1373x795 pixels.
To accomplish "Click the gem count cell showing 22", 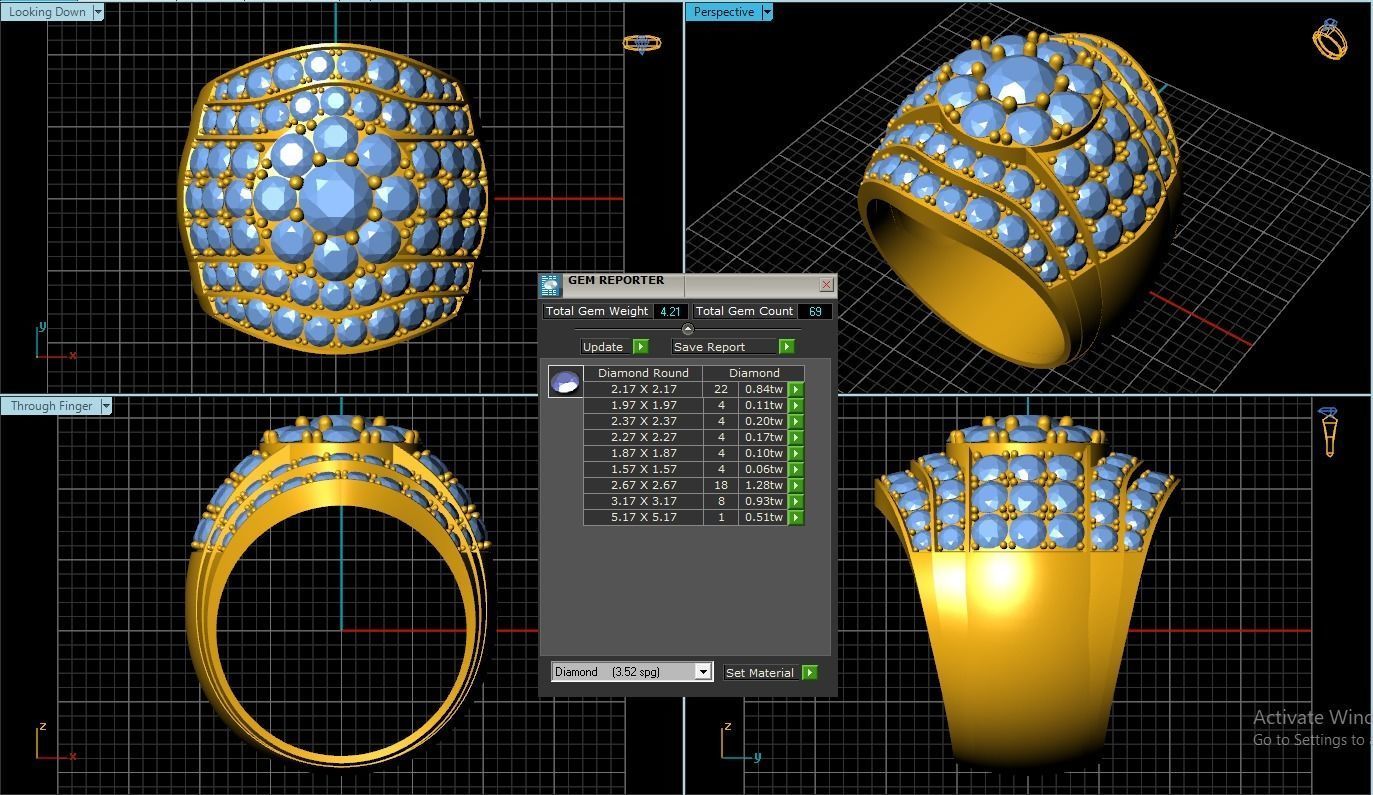I will 721,389.
